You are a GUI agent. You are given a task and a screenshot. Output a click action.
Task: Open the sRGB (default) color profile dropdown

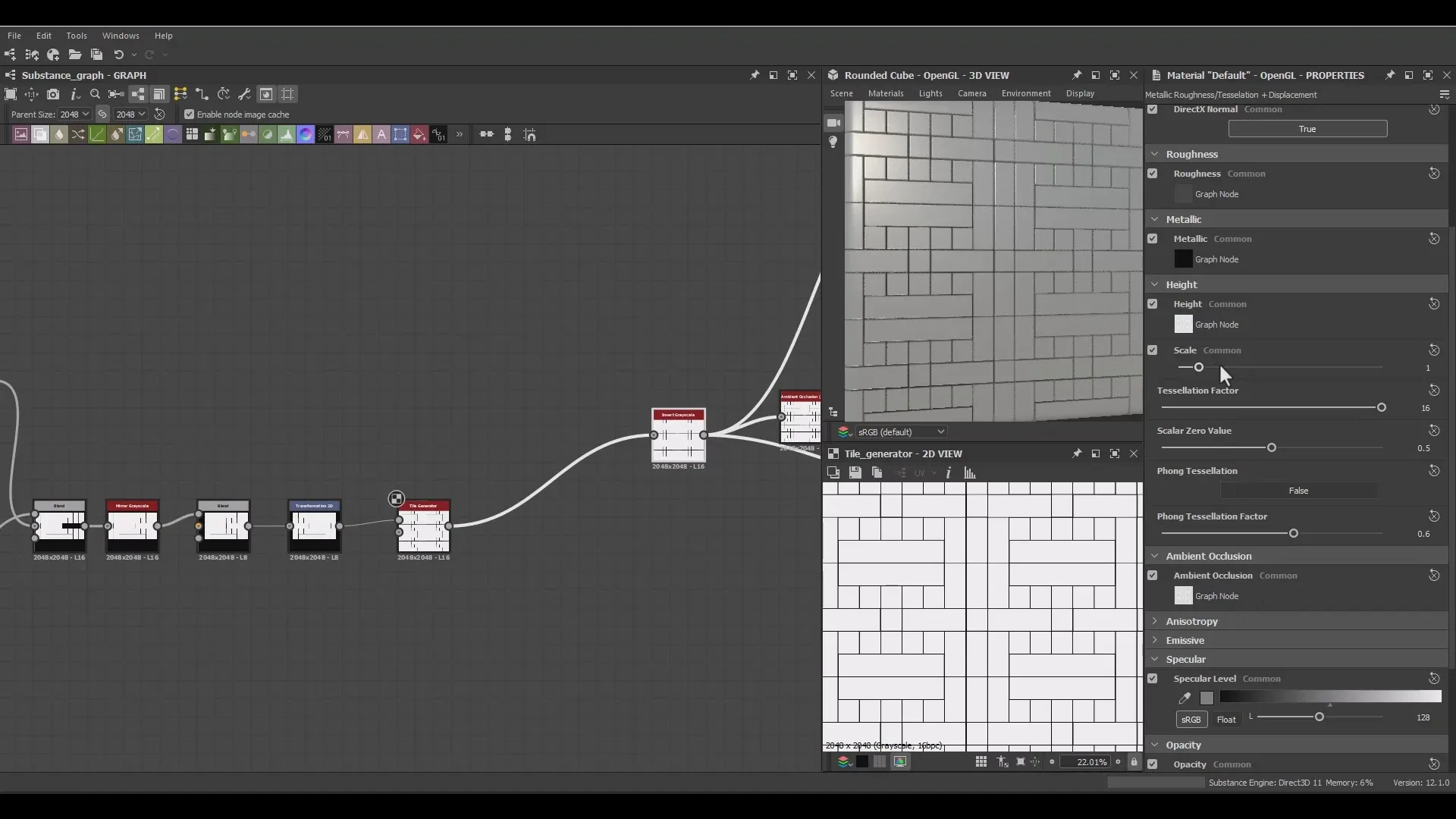pyautogui.click(x=900, y=431)
